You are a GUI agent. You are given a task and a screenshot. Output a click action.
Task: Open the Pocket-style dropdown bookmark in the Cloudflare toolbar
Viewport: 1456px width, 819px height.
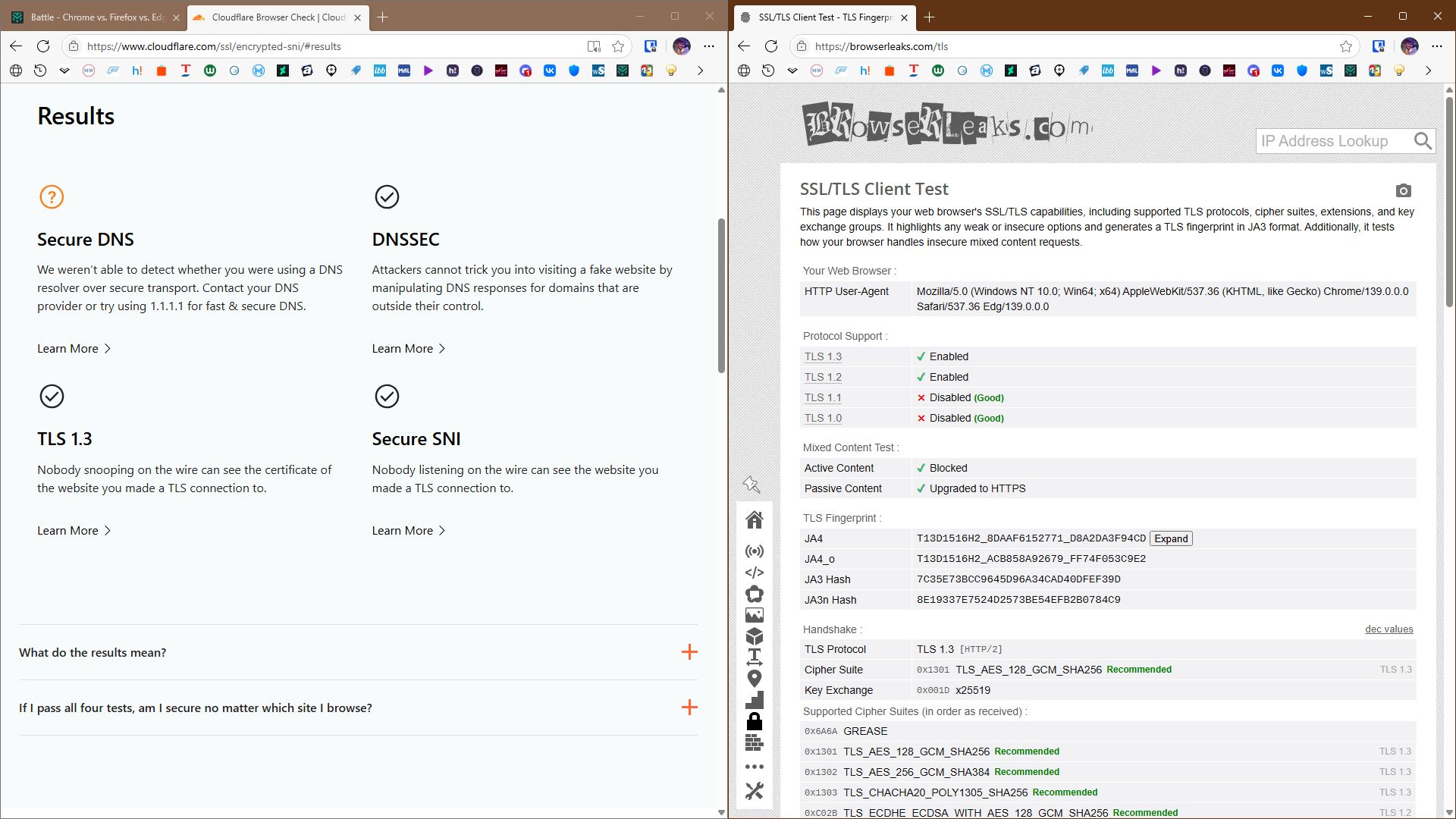[64, 71]
